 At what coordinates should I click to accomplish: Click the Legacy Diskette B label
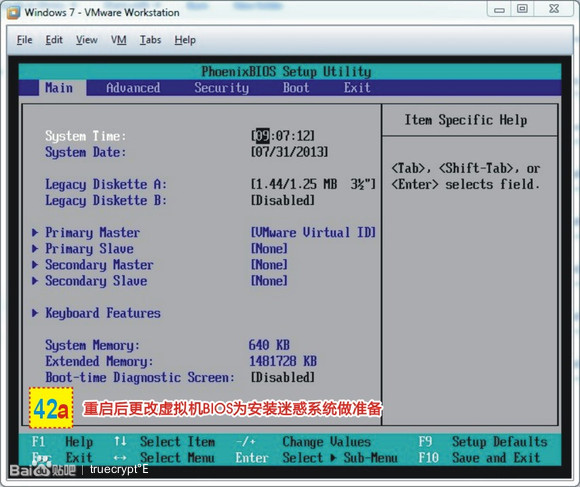pyautogui.click(x=106, y=200)
